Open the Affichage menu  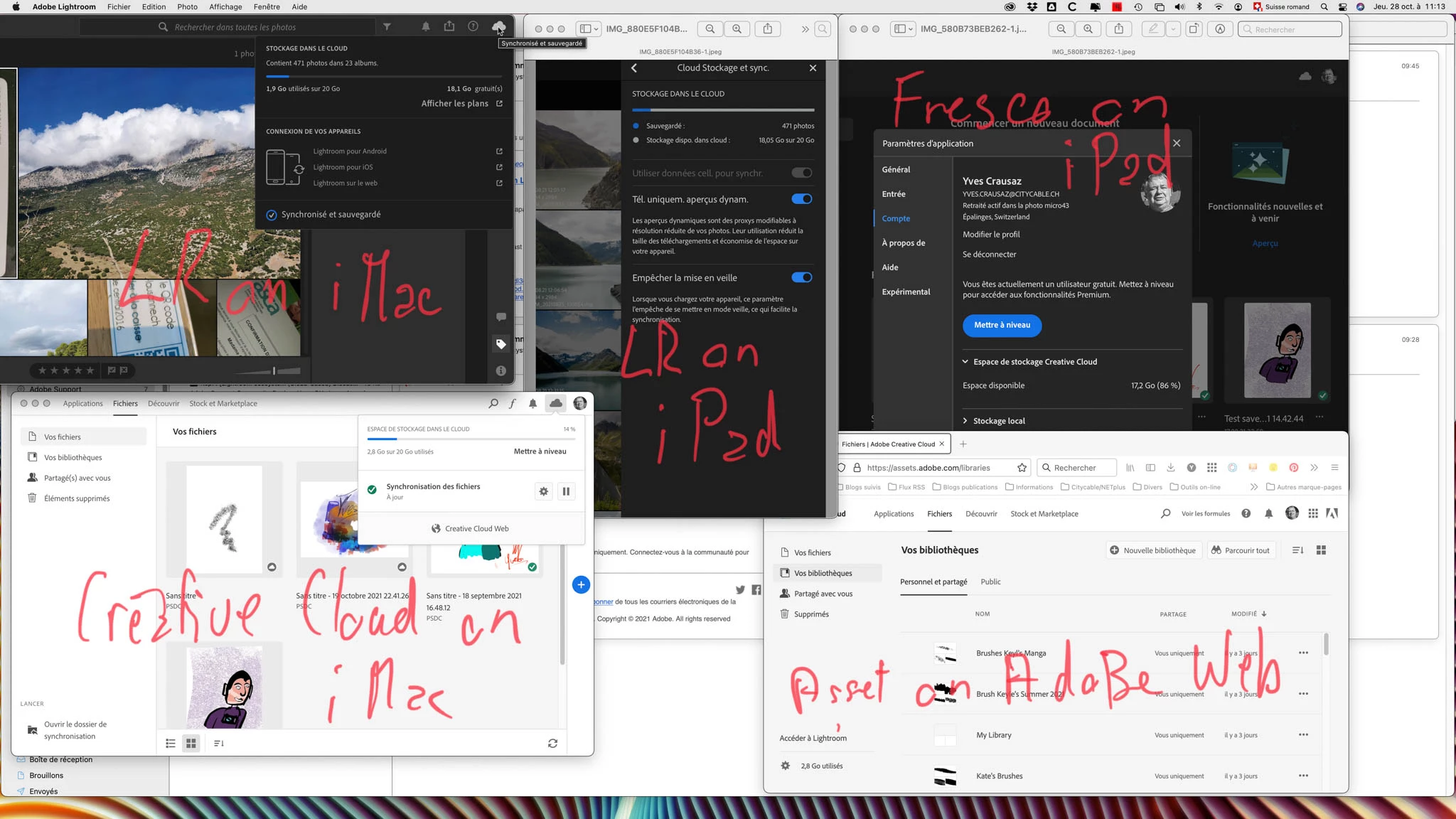[x=225, y=6]
